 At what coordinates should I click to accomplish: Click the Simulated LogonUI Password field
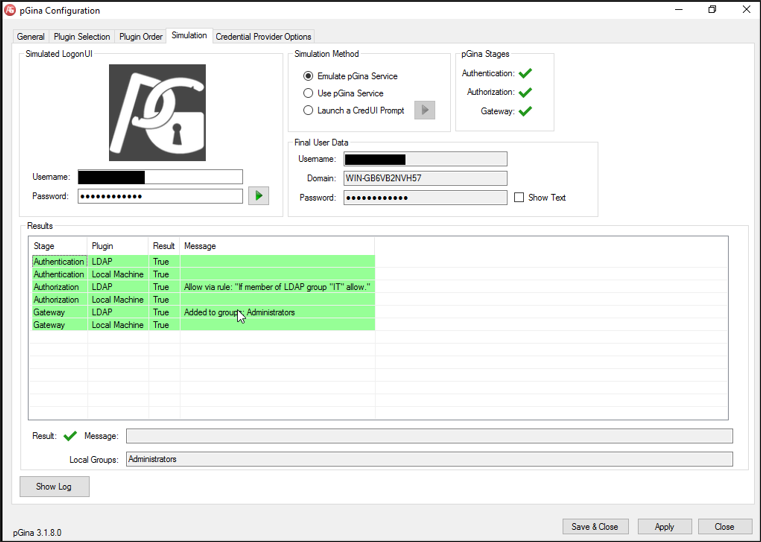tap(160, 196)
